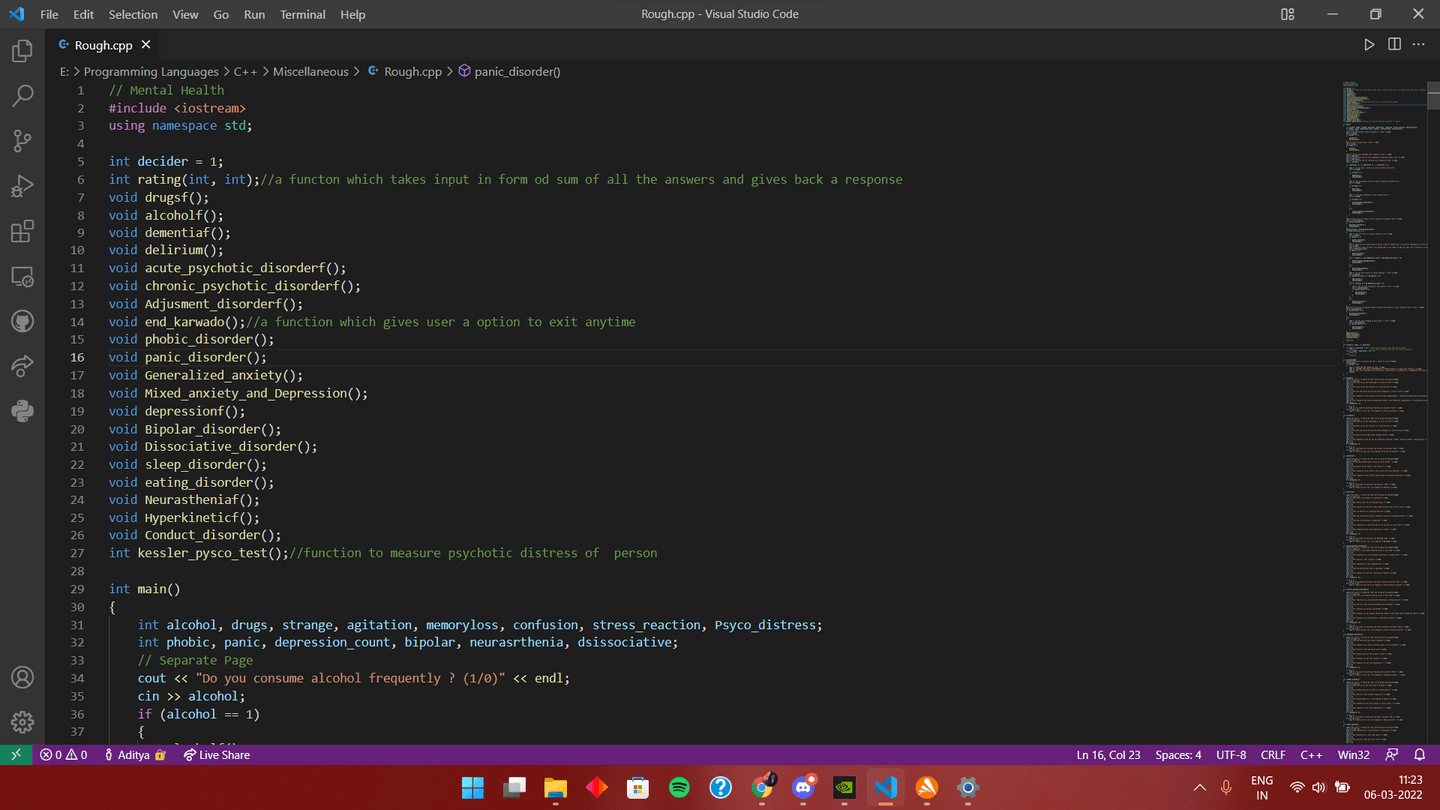Click line number 29 in the gutter
Viewport: 1440px width, 810px height.
tap(78, 589)
